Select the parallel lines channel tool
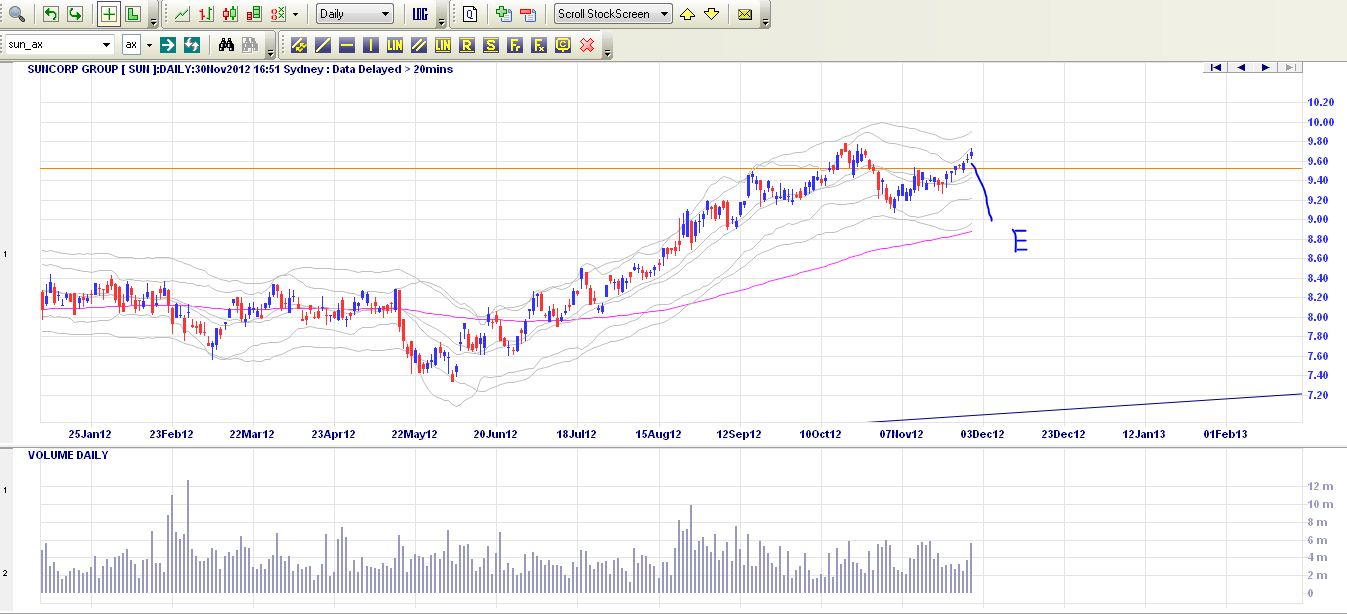The image size is (1347, 614). tap(419, 45)
